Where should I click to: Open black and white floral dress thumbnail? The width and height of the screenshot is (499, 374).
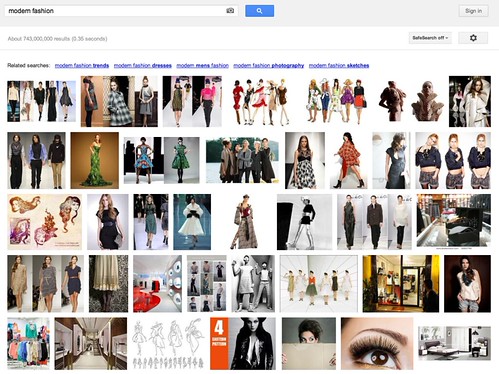(x=305, y=161)
